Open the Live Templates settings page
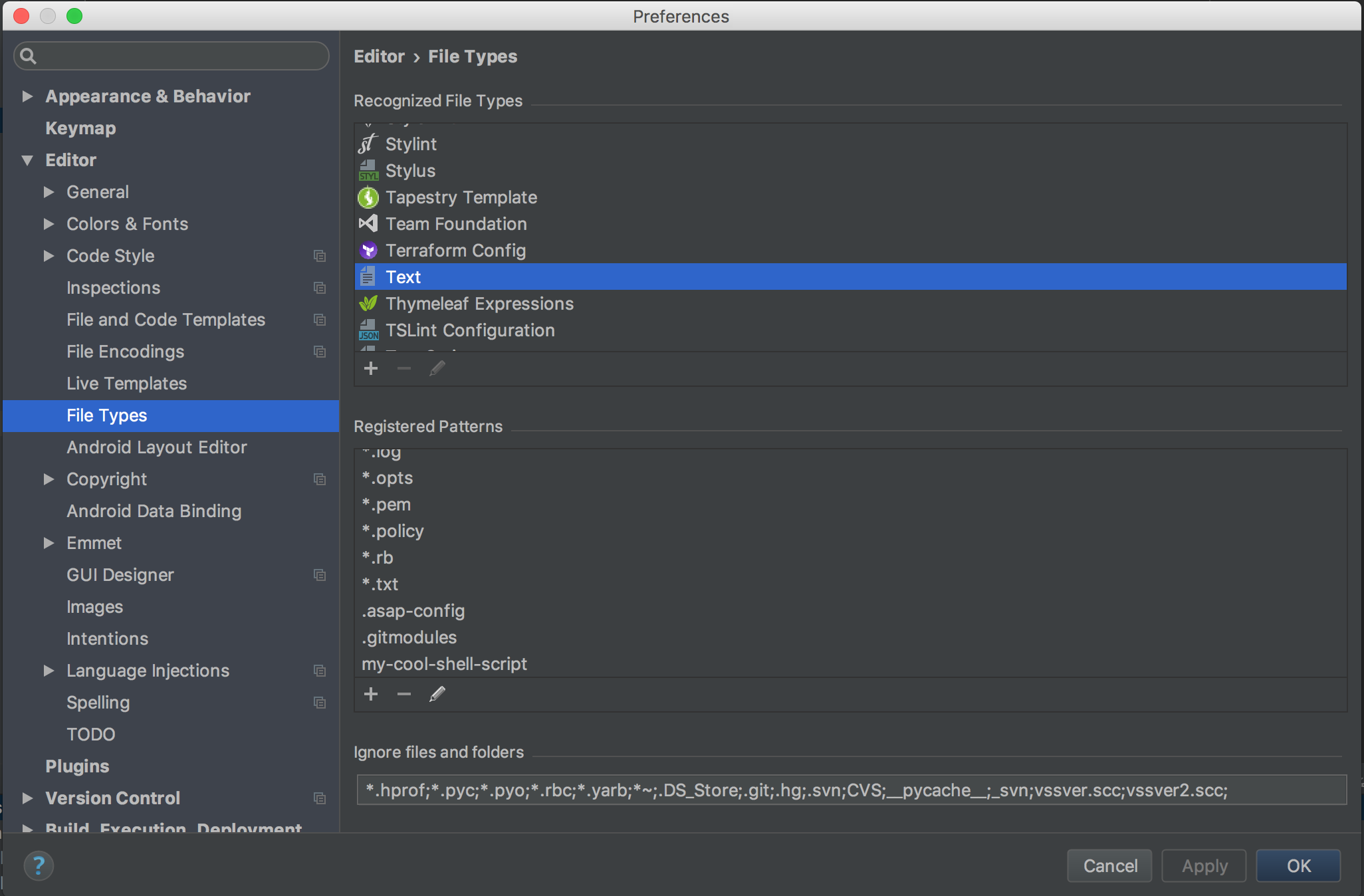 [126, 384]
